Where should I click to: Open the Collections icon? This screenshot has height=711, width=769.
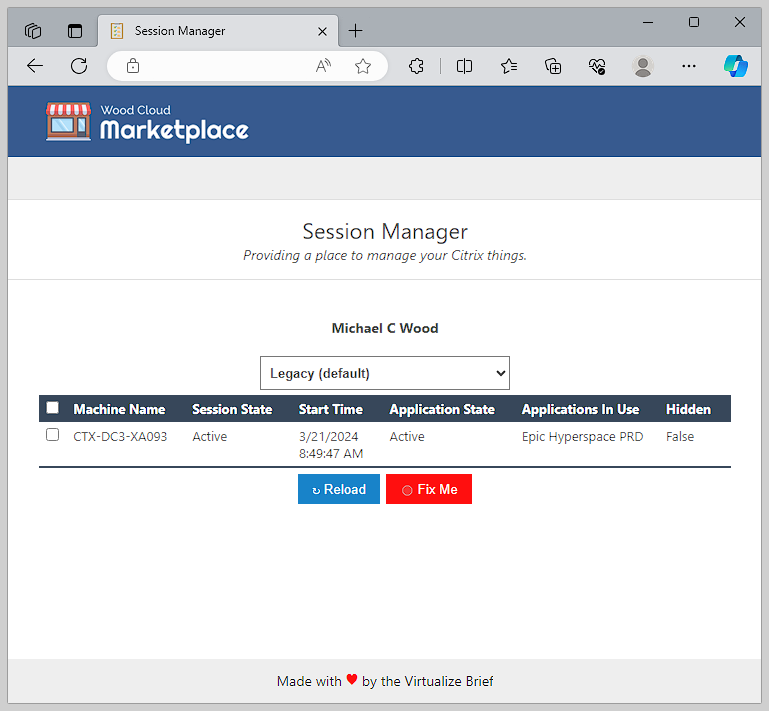pyautogui.click(x=553, y=66)
